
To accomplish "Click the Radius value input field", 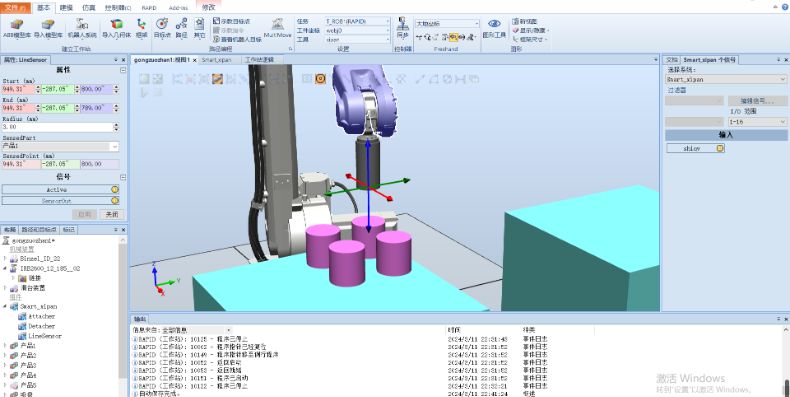I will (x=57, y=127).
